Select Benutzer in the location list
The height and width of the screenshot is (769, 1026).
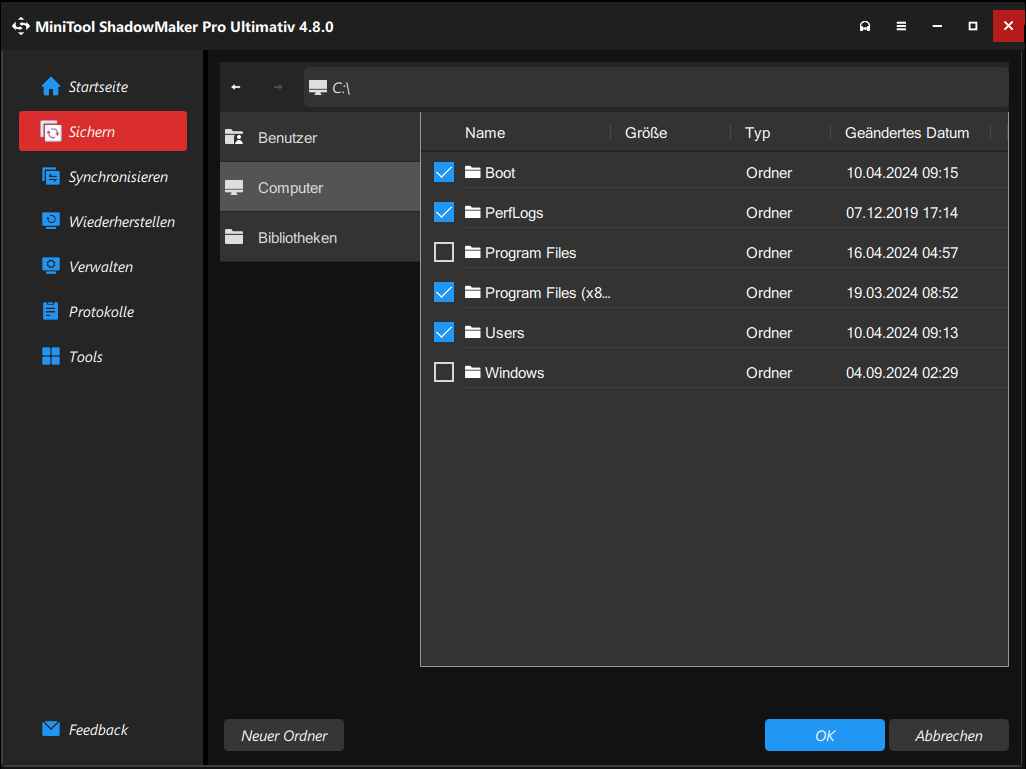(x=320, y=137)
